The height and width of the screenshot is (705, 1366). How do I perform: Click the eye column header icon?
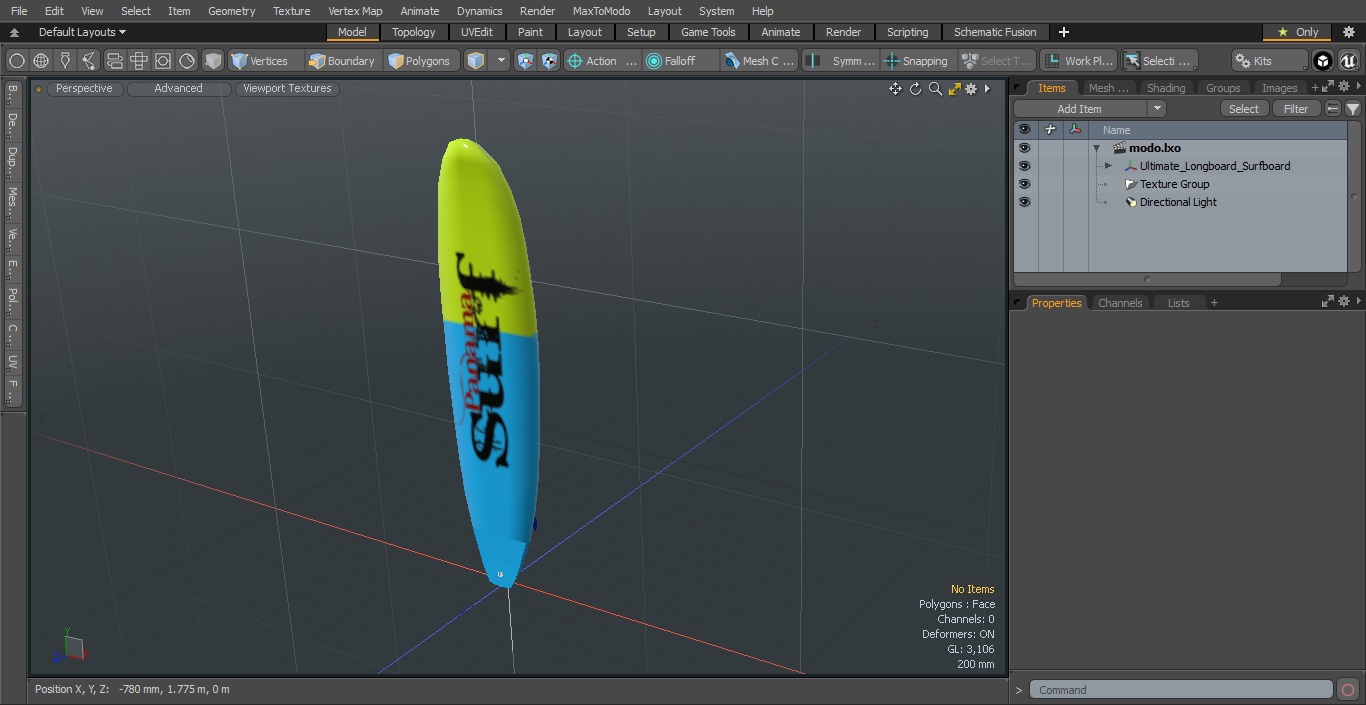[x=1024, y=130]
